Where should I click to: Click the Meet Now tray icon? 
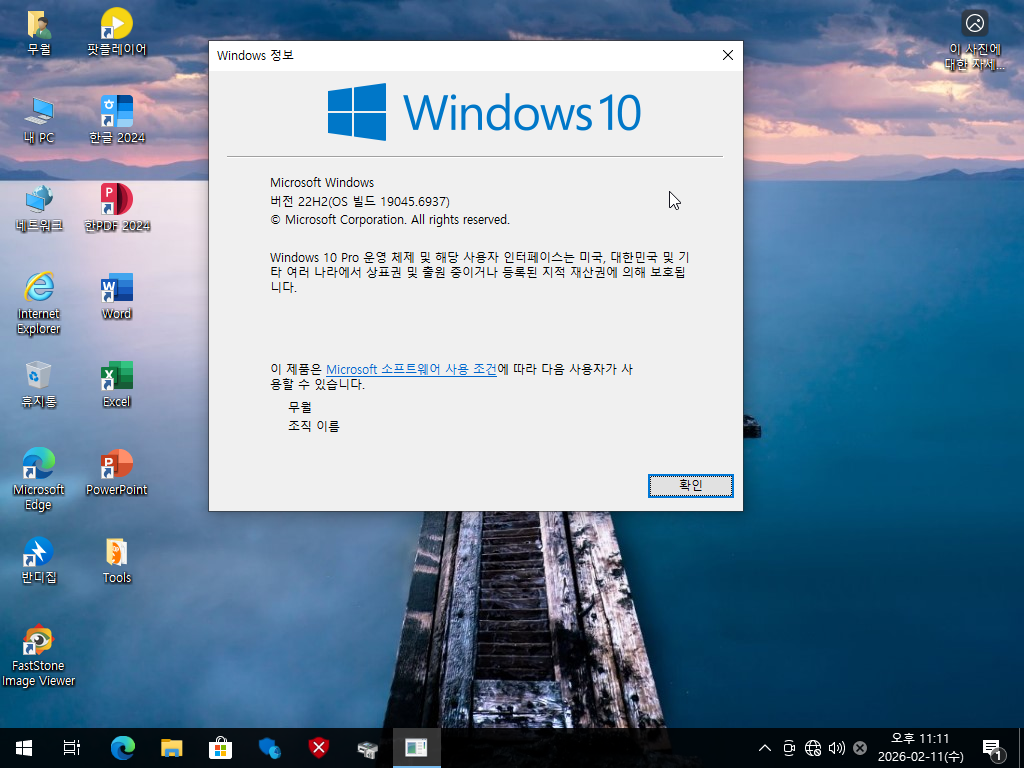(x=789, y=748)
